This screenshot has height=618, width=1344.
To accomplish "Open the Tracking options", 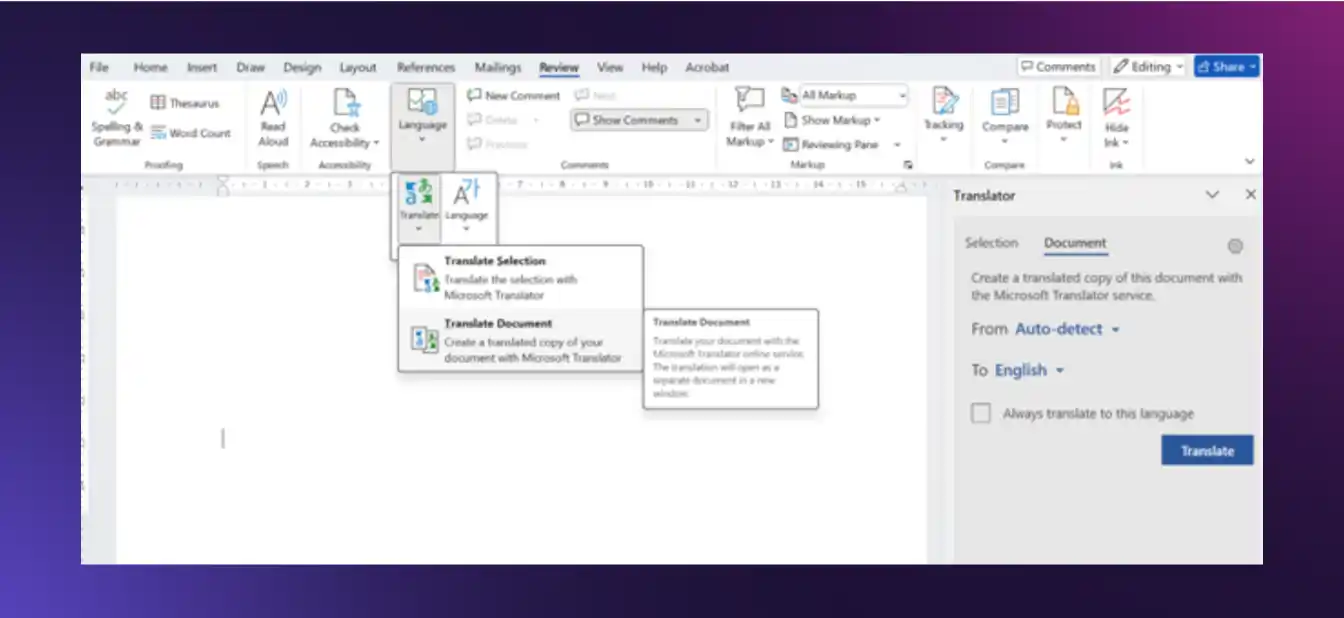I will [x=943, y=117].
